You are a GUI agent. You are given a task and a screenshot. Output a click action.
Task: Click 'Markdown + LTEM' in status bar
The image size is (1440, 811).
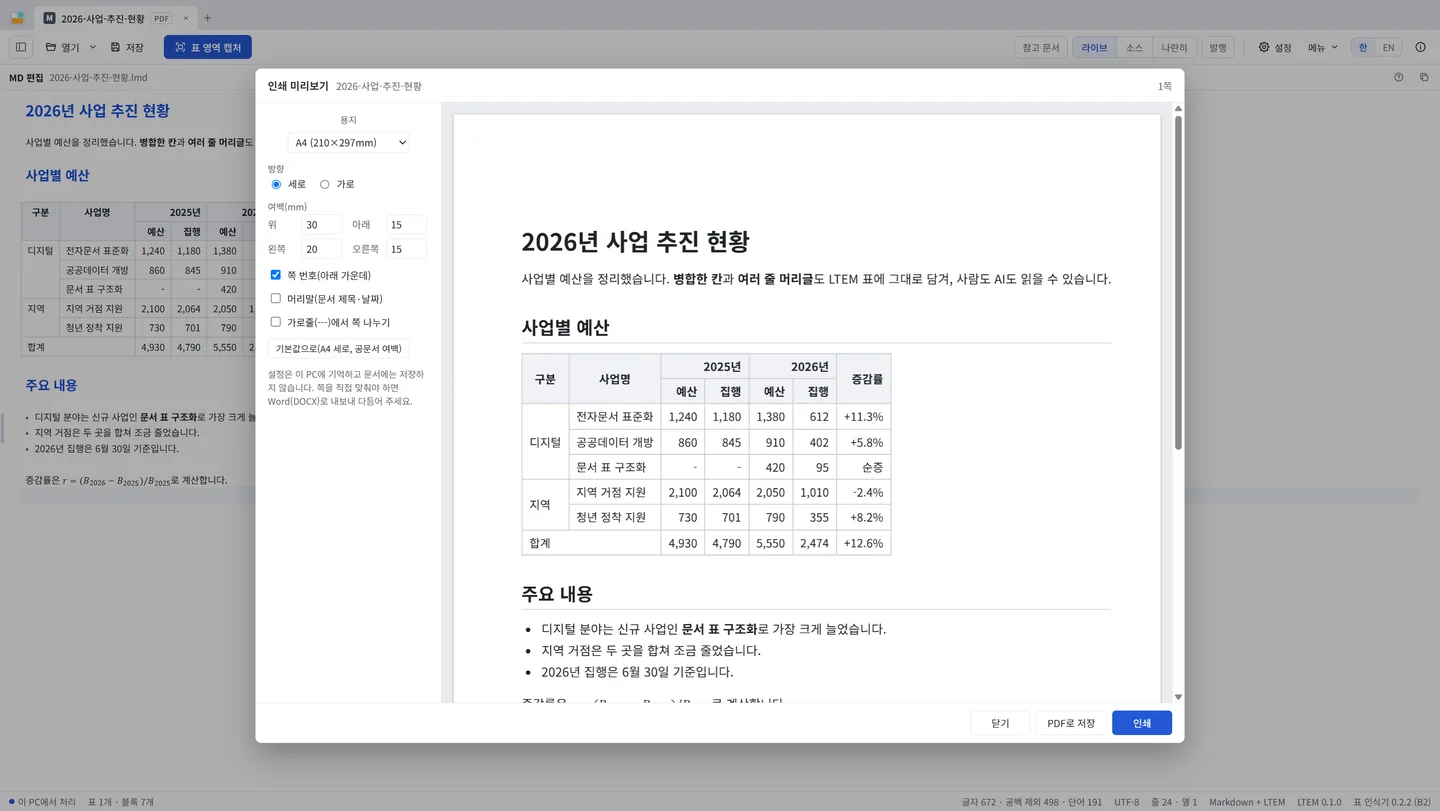(1247, 802)
